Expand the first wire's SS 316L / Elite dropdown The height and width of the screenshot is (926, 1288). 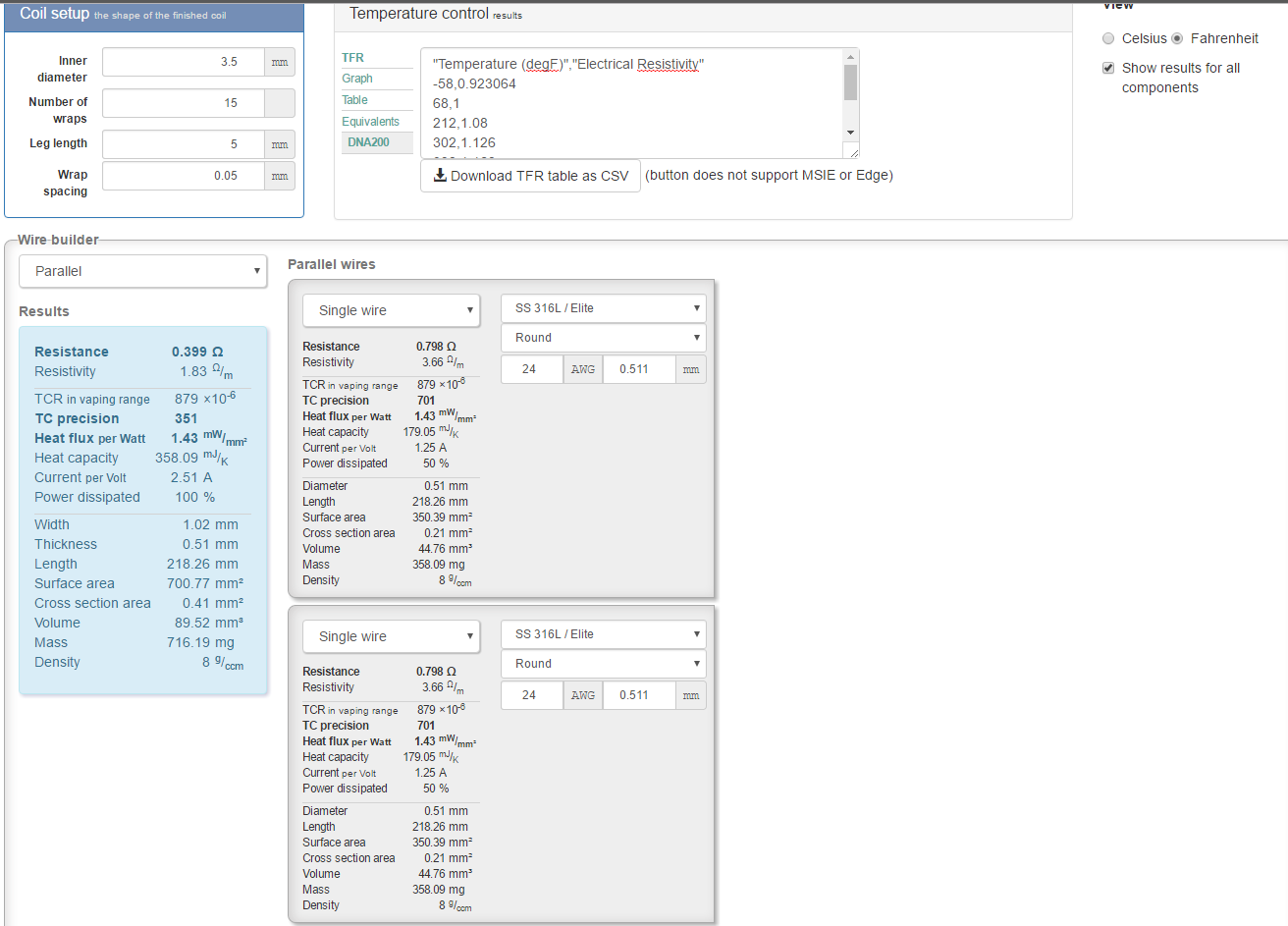coord(604,308)
